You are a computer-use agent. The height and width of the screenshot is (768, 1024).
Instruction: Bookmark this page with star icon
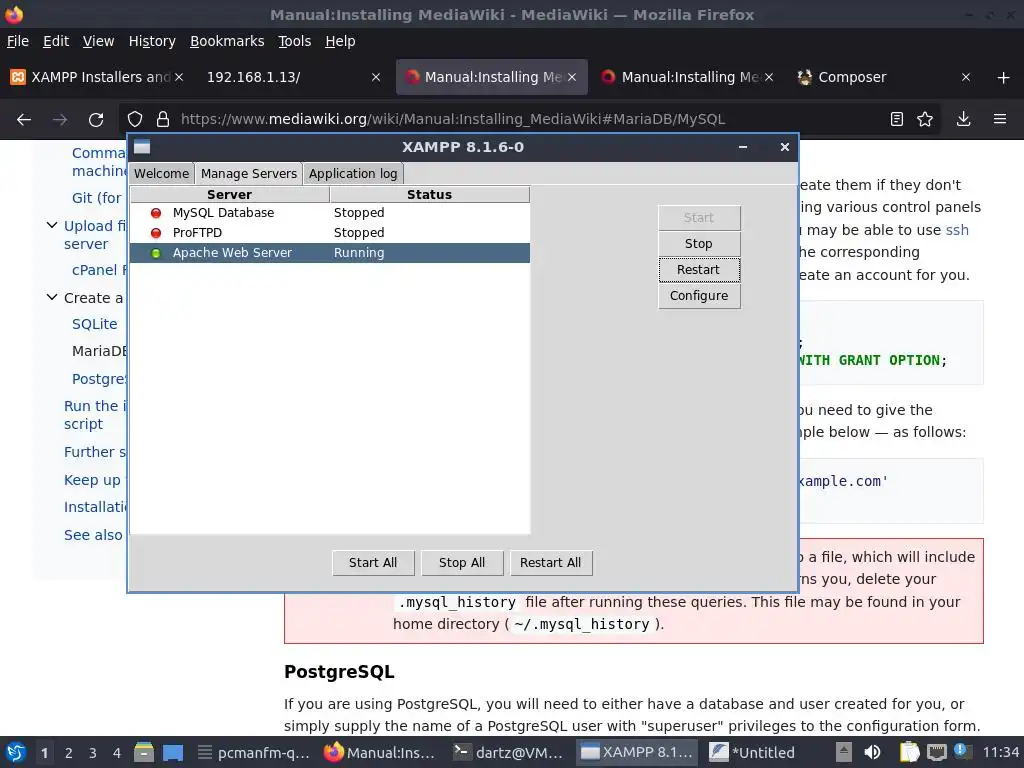[x=925, y=119]
